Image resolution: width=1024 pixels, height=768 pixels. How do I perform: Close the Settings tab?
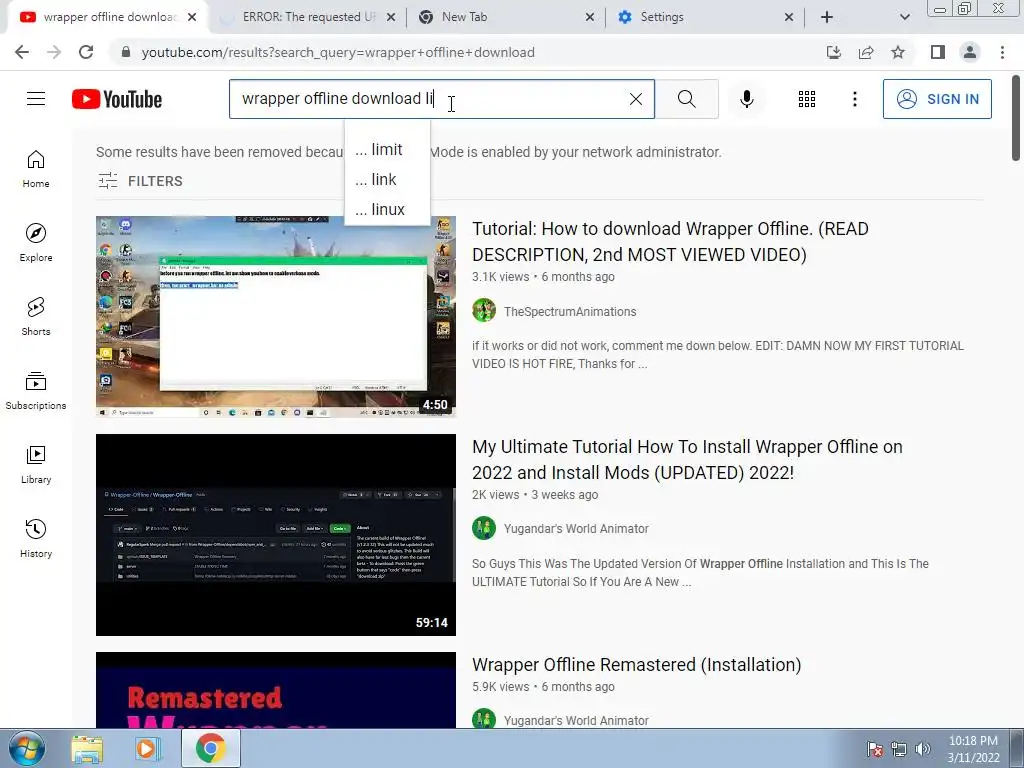pyautogui.click(x=788, y=17)
